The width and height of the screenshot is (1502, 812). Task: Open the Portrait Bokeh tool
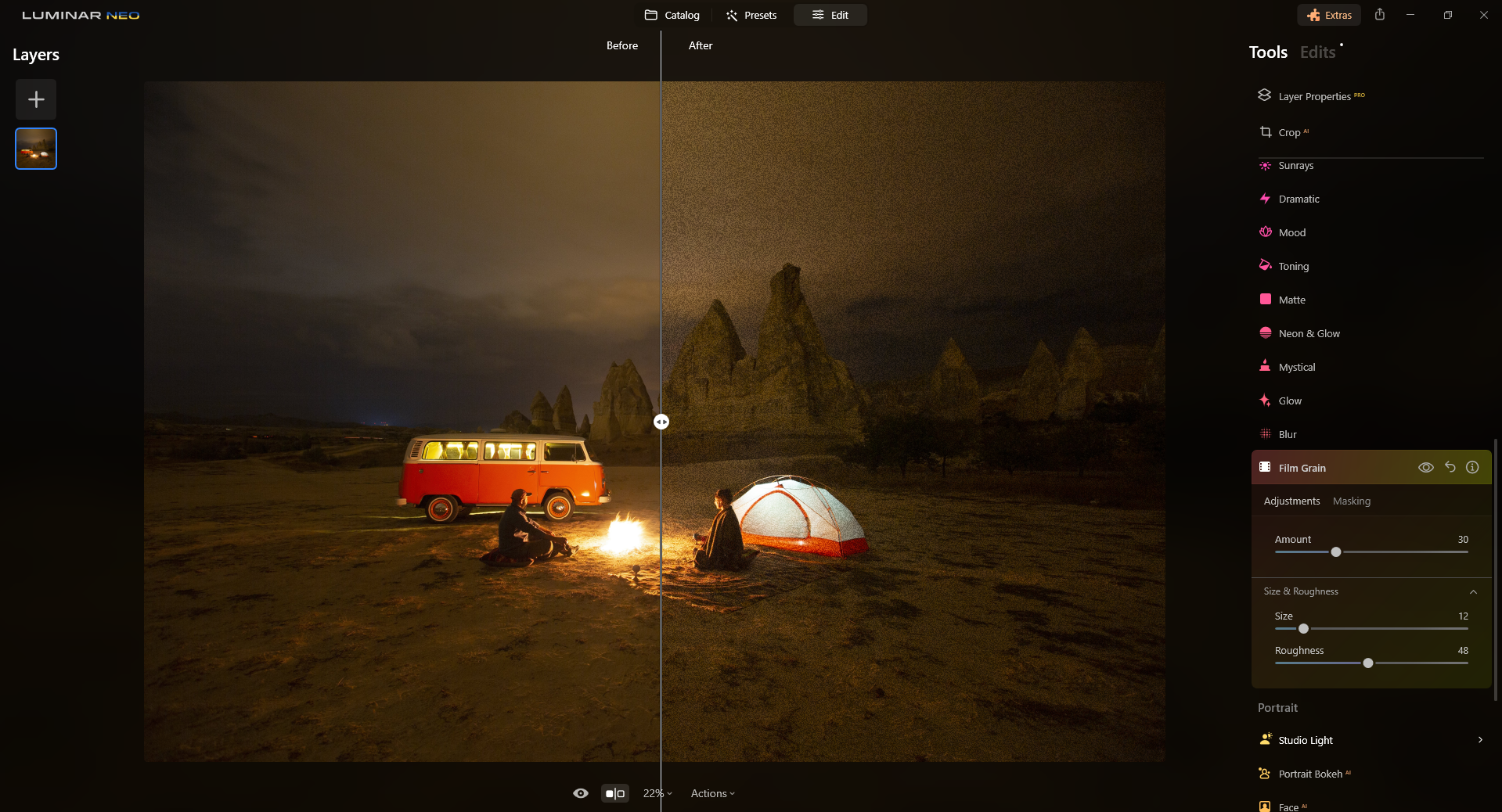1310,774
